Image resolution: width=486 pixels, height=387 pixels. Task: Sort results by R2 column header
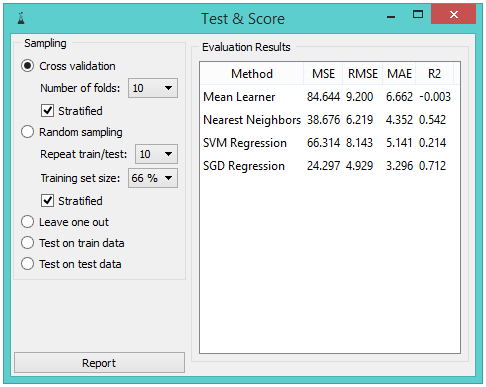(x=434, y=74)
